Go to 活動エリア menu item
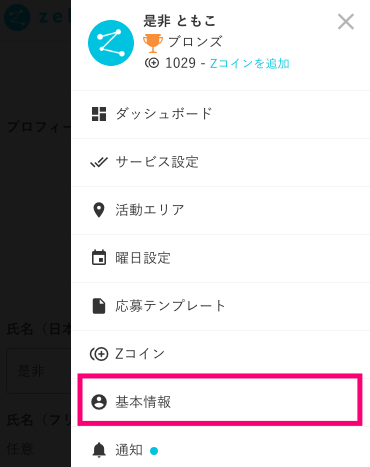This screenshot has width=370, height=467. (220, 210)
